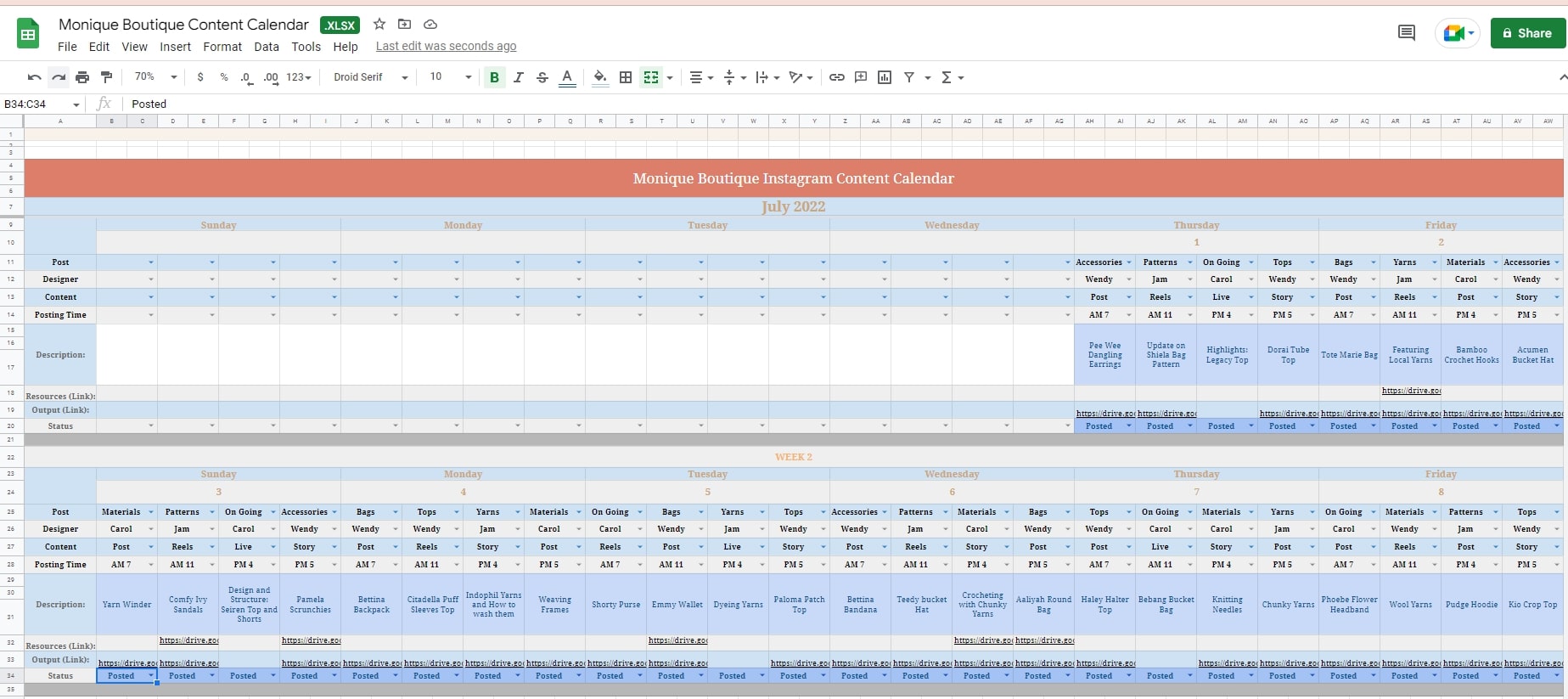The height and width of the screenshot is (699, 1568).
Task: Click the formula bar containing Posted
Action: coord(845,104)
